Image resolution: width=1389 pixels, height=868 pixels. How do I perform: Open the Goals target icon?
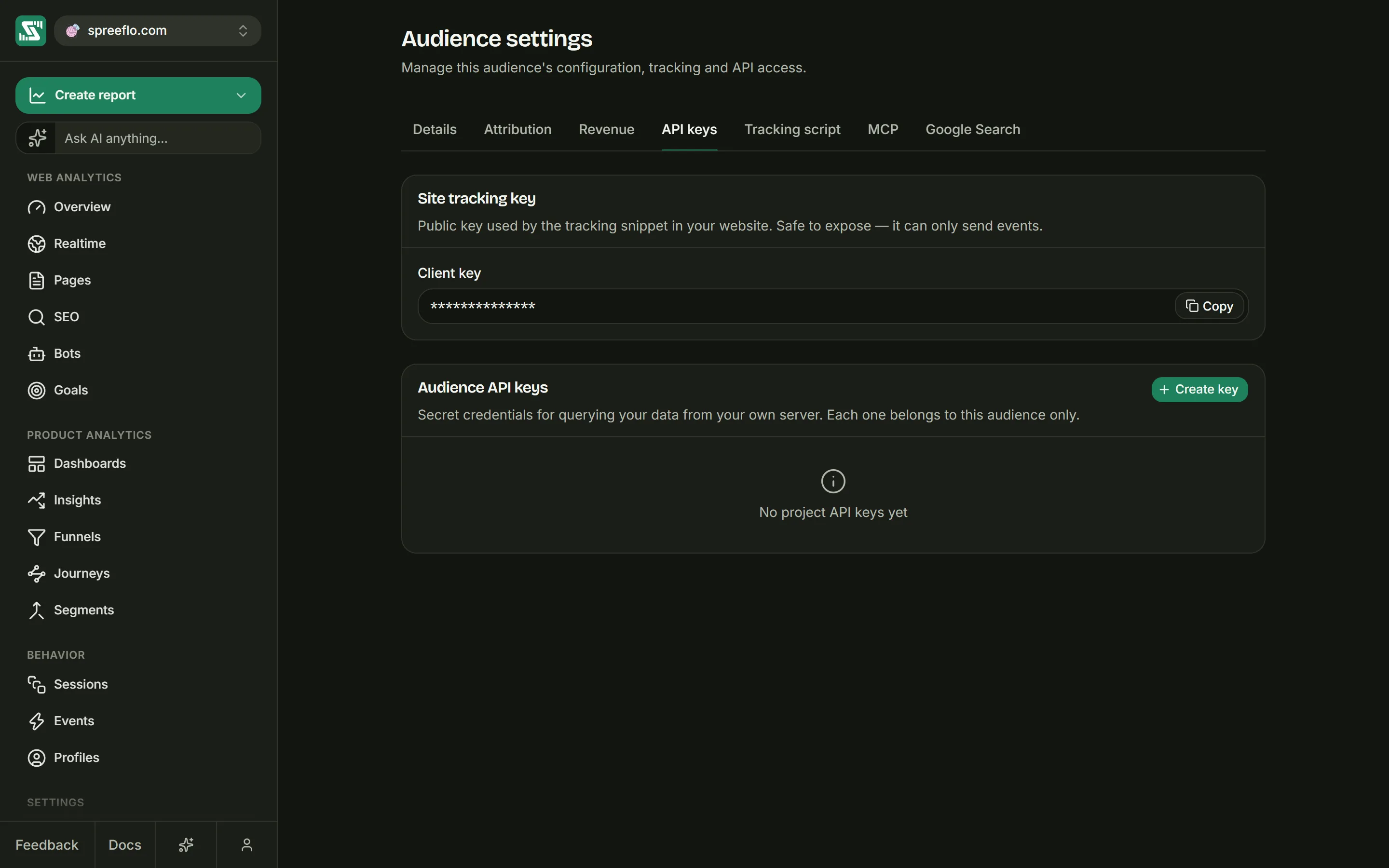click(36, 391)
